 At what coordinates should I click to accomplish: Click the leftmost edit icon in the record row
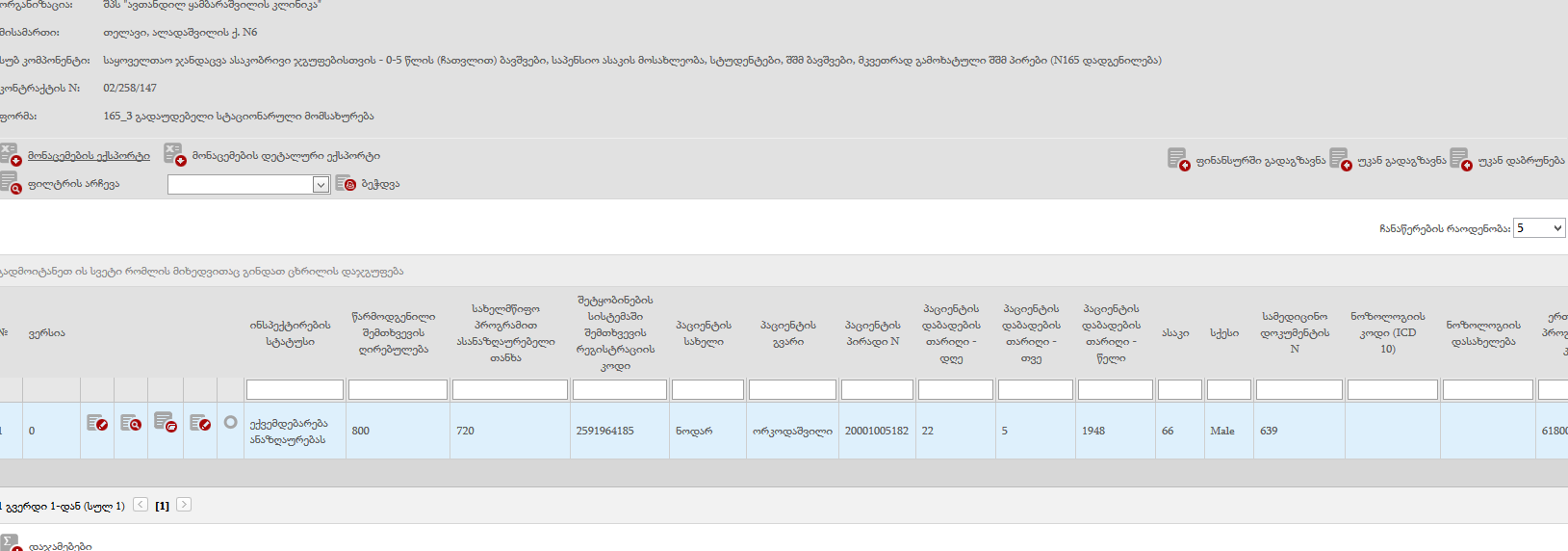(x=97, y=423)
